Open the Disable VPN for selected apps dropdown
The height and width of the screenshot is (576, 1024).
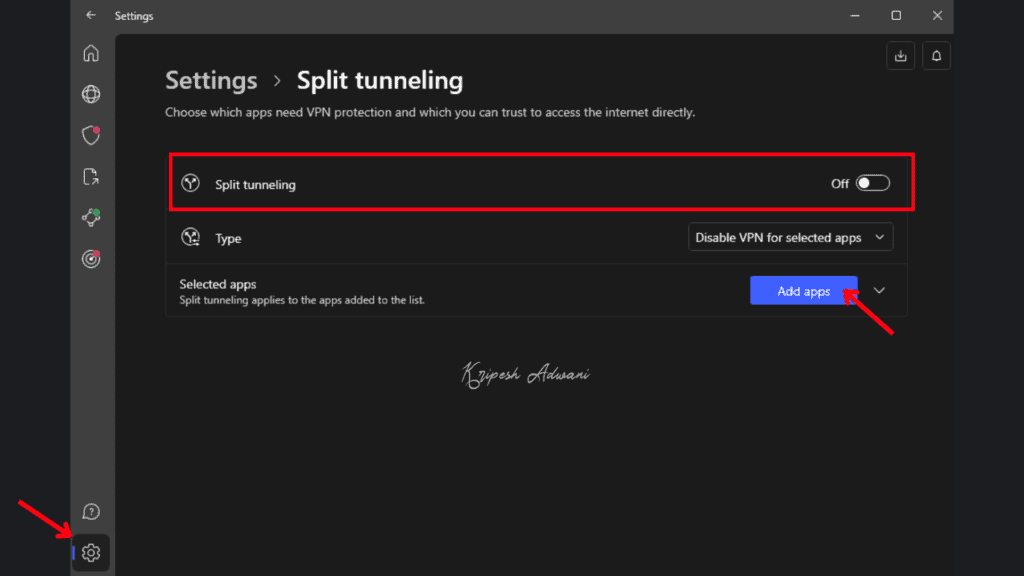pyautogui.click(x=790, y=237)
